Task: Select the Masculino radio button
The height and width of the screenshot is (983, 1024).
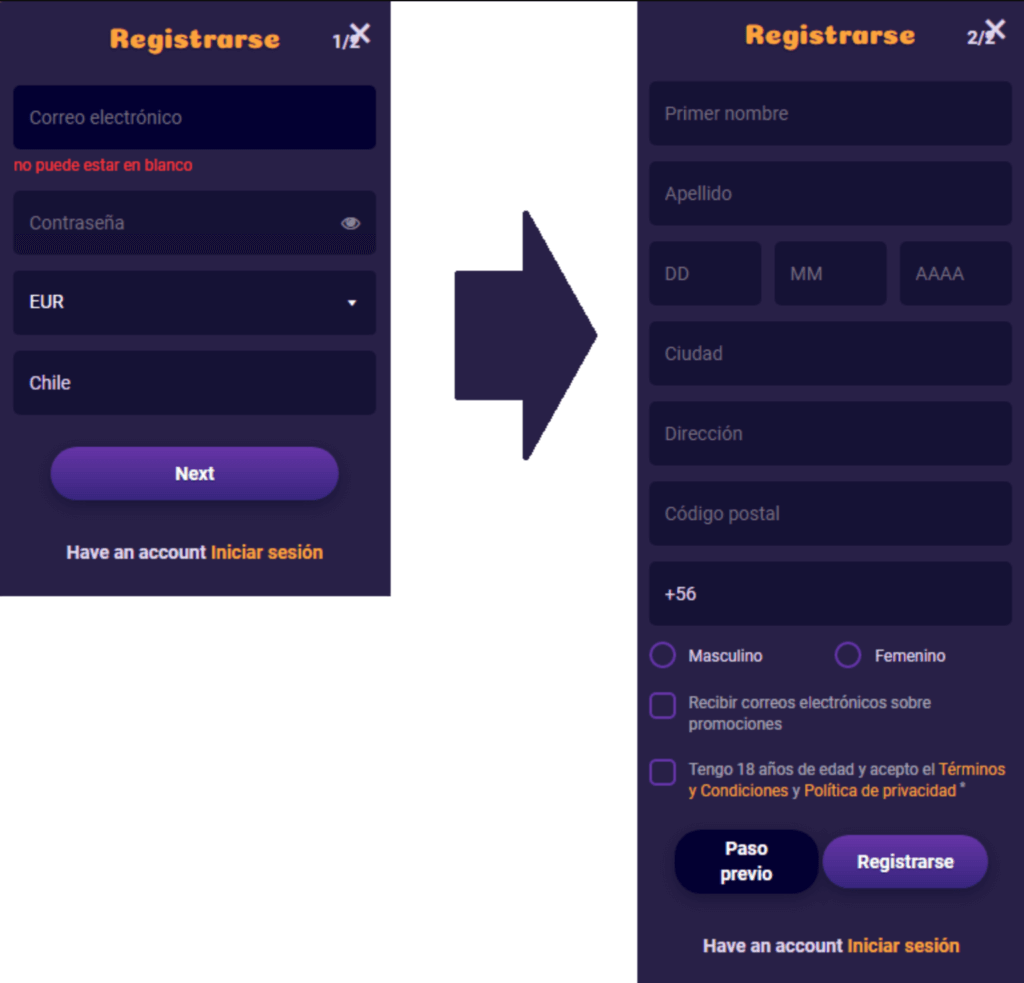Action: (x=663, y=655)
